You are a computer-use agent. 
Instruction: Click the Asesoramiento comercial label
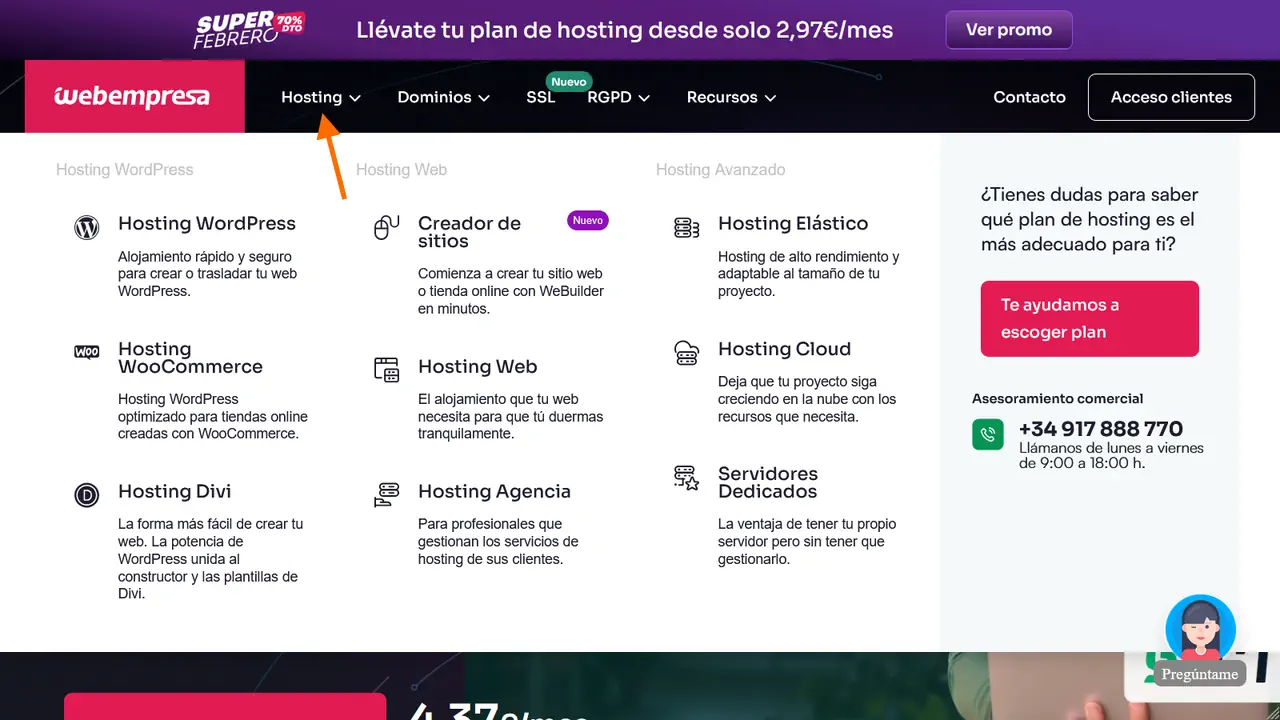[1058, 398]
